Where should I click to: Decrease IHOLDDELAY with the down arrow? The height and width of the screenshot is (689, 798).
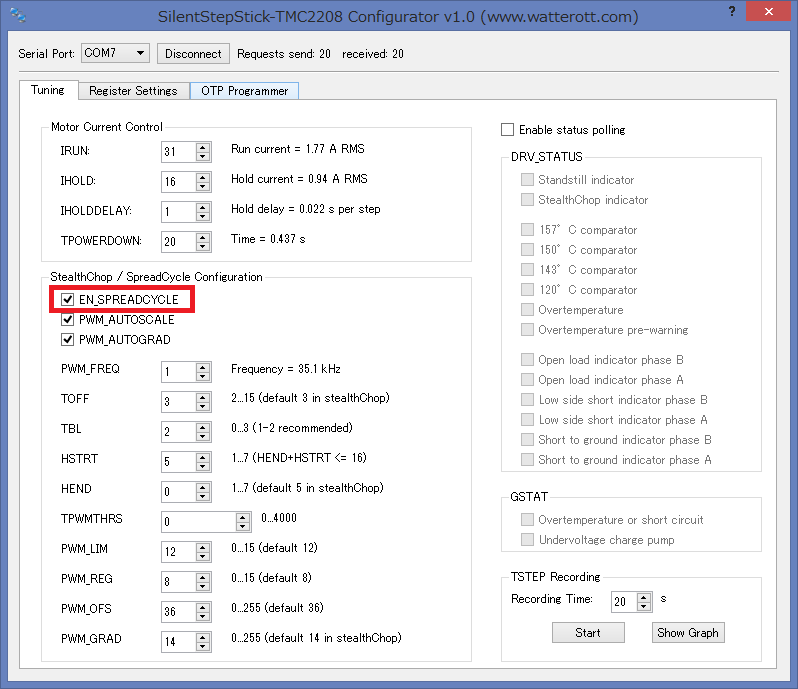(203, 216)
